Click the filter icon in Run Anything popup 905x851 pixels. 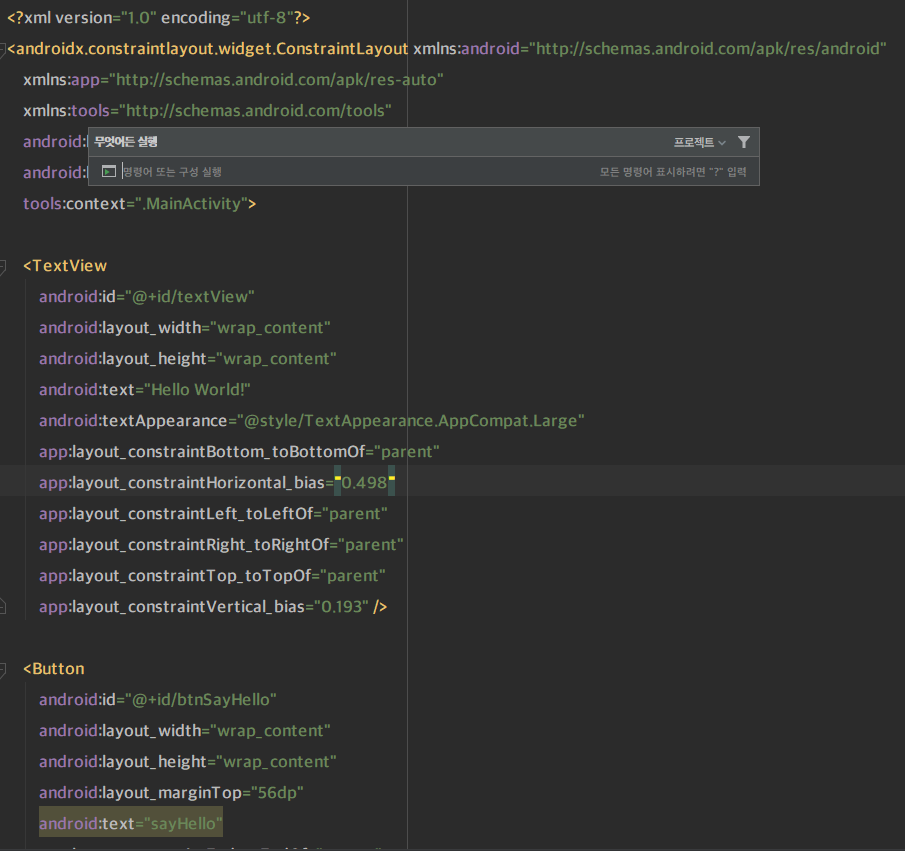[743, 142]
